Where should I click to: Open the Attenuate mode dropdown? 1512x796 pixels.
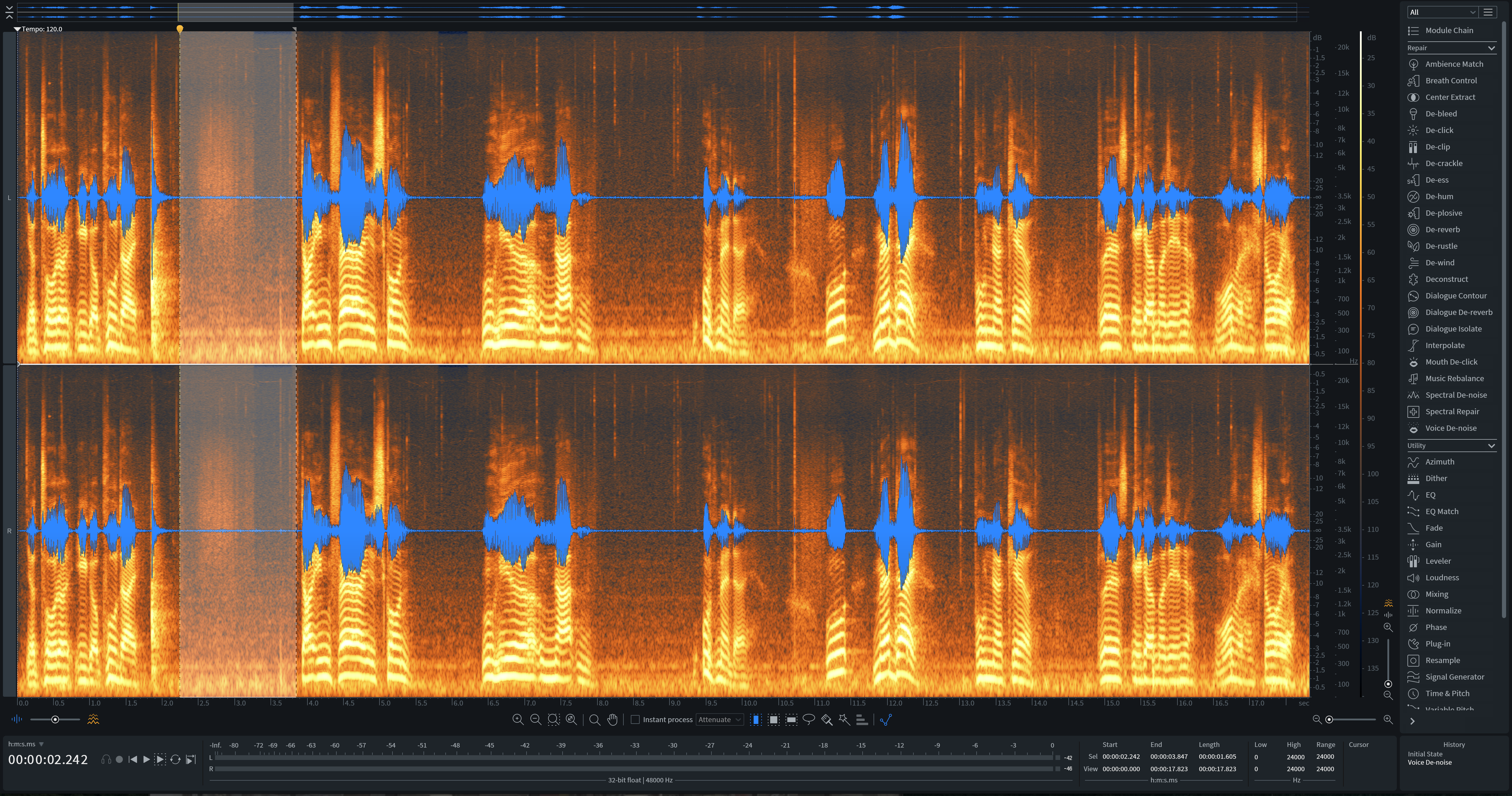pyautogui.click(x=720, y=720)
